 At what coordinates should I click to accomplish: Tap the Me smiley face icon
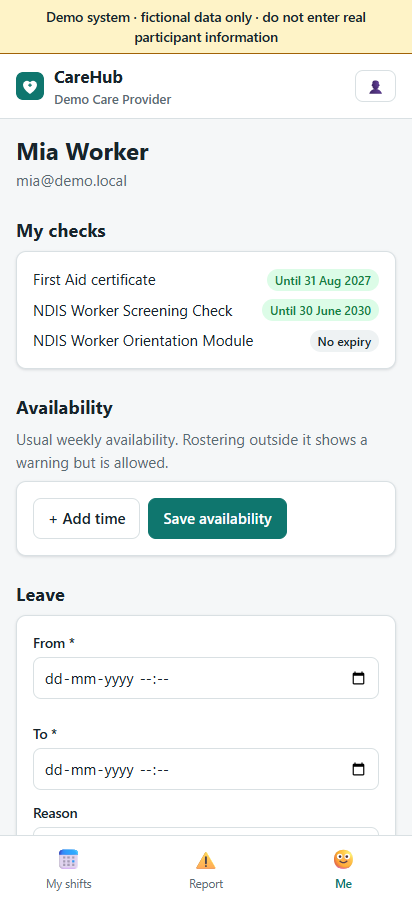[x=343, y=860]
